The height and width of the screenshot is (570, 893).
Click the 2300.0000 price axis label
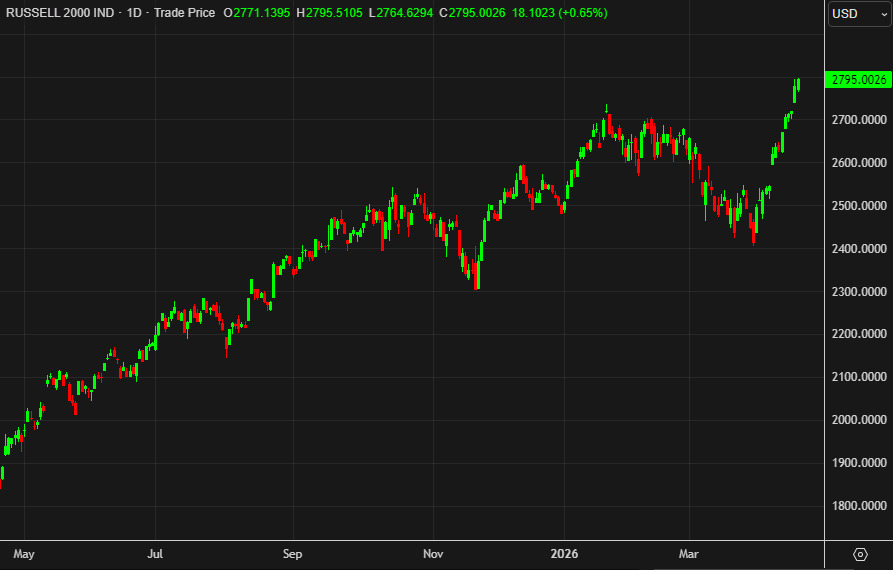[x=859, y=292]
